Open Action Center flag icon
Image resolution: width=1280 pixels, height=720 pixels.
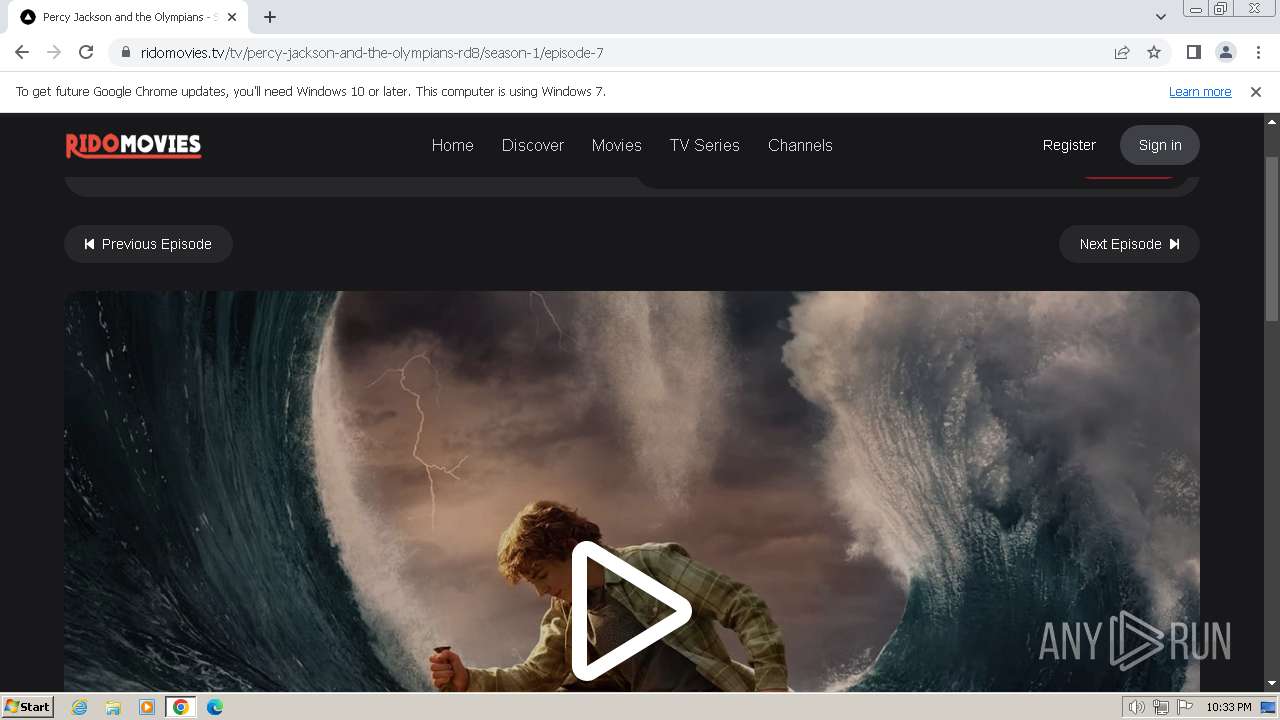click(1185, 707)
